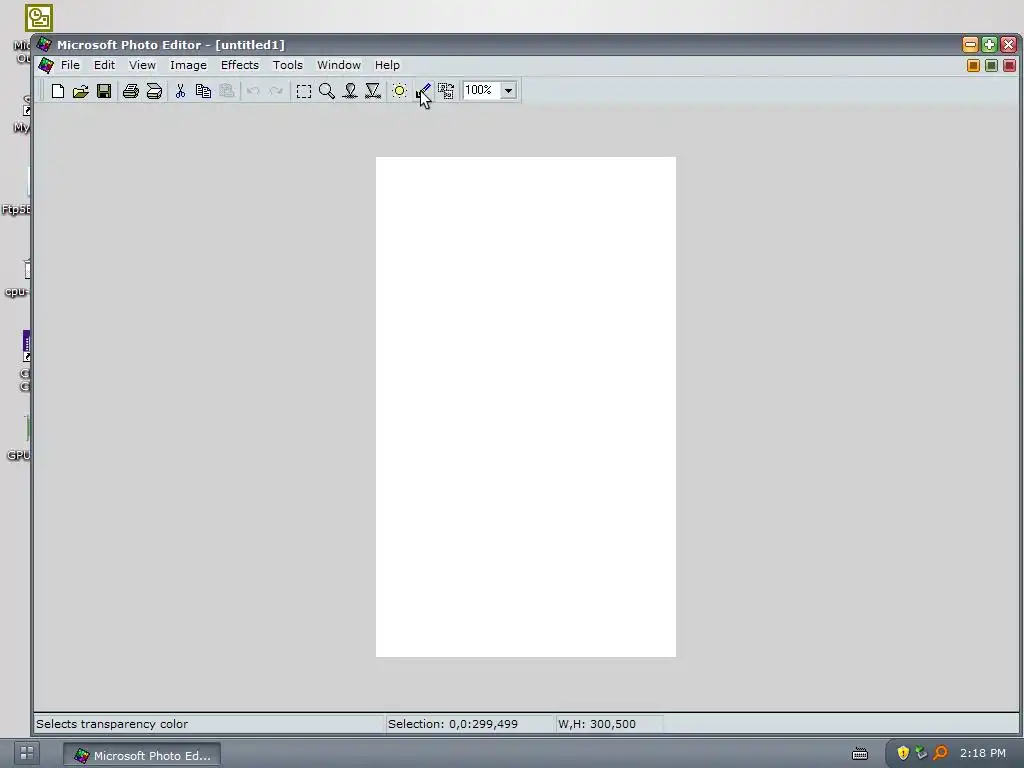The height and width of the screenshot is (768, 1024).
Task: Click the W,H: 300,500 status text
Action: (x=596, y=724)
